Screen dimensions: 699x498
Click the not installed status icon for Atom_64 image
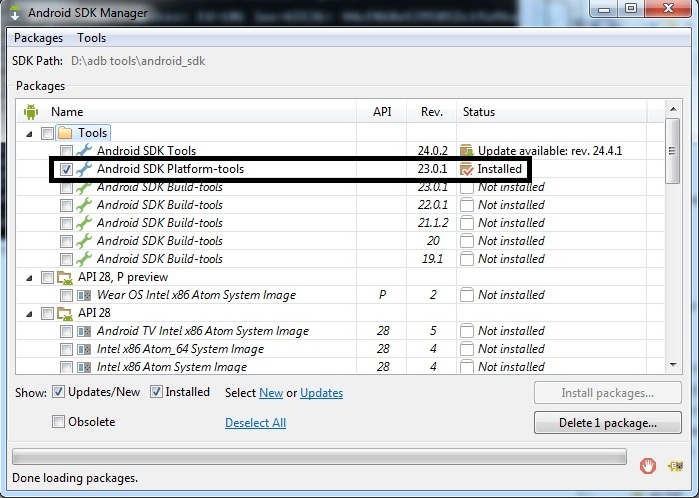[467, 349]
